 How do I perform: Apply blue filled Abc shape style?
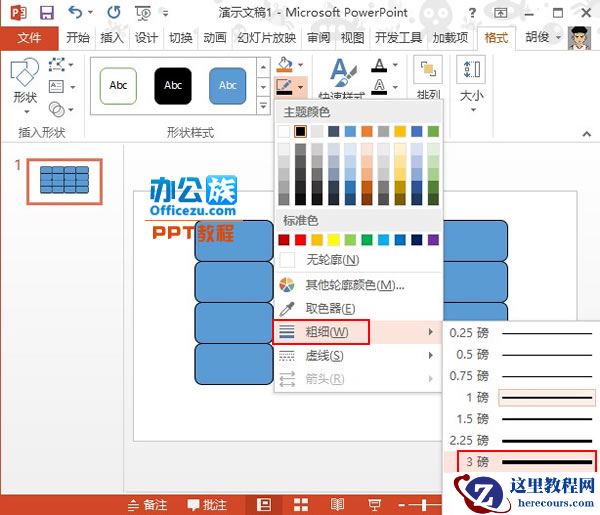[228, 86]
